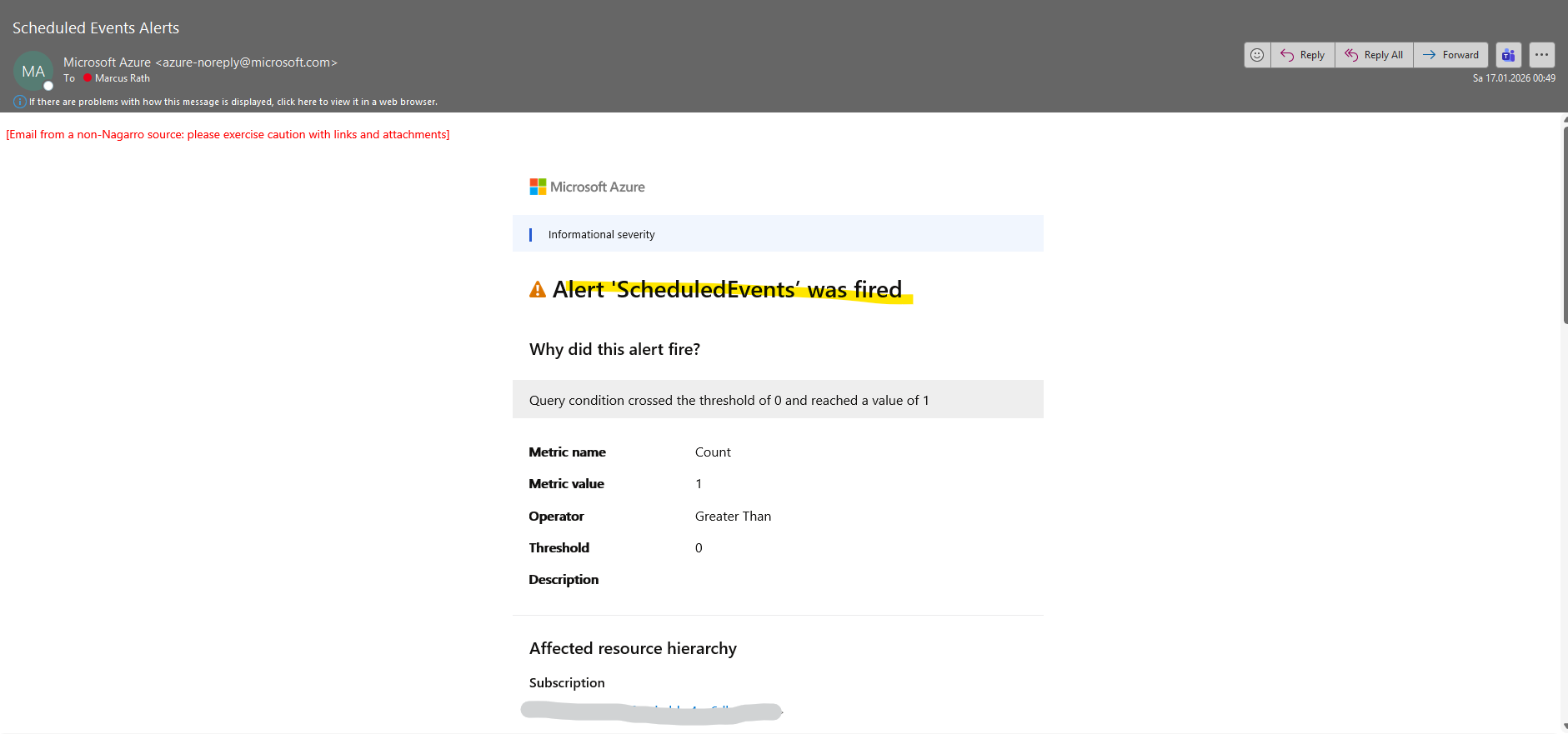Viewport: 1568px width, 734px height.
Task: Click the Informational severity banner text
Action: (601, 235)
